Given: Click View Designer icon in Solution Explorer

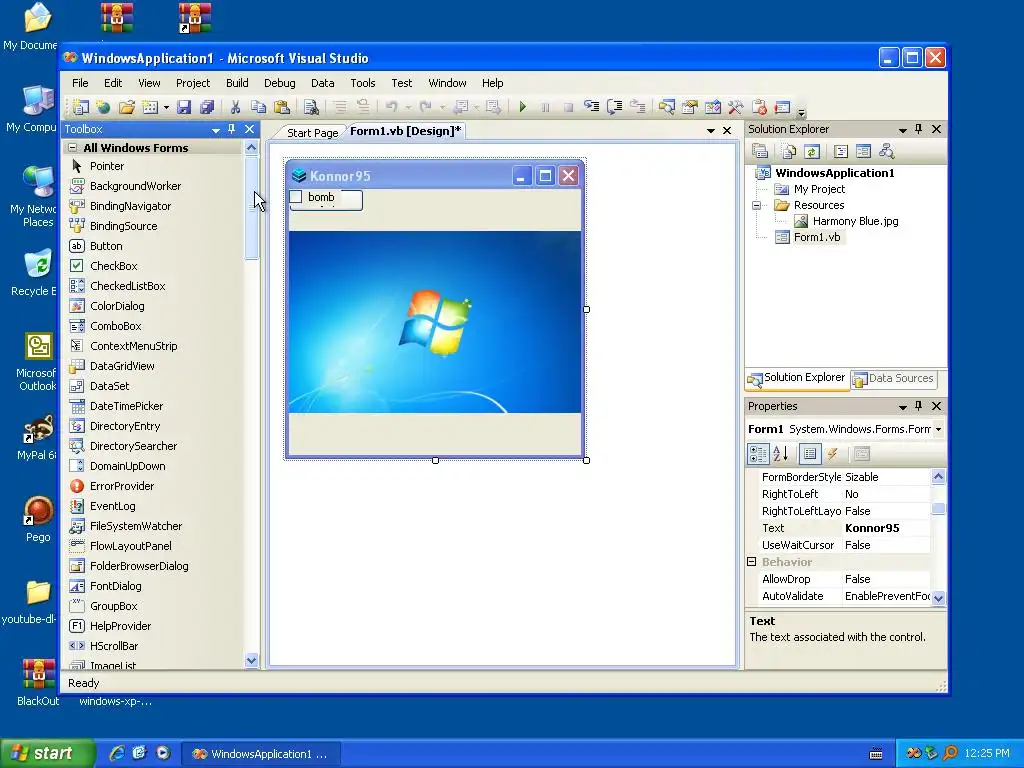Looking at the screenshot, I should (x=863, y=152).
